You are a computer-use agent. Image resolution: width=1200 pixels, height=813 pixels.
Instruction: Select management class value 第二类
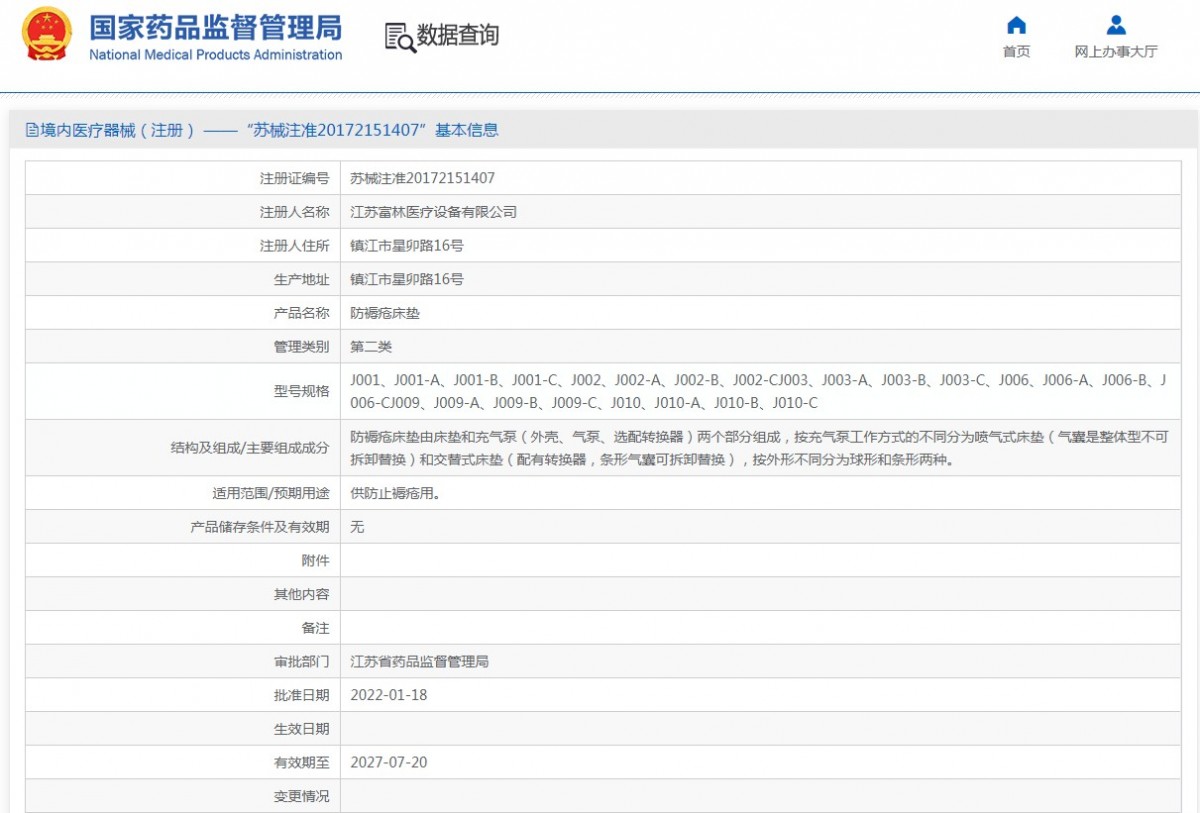coord(371,347)
